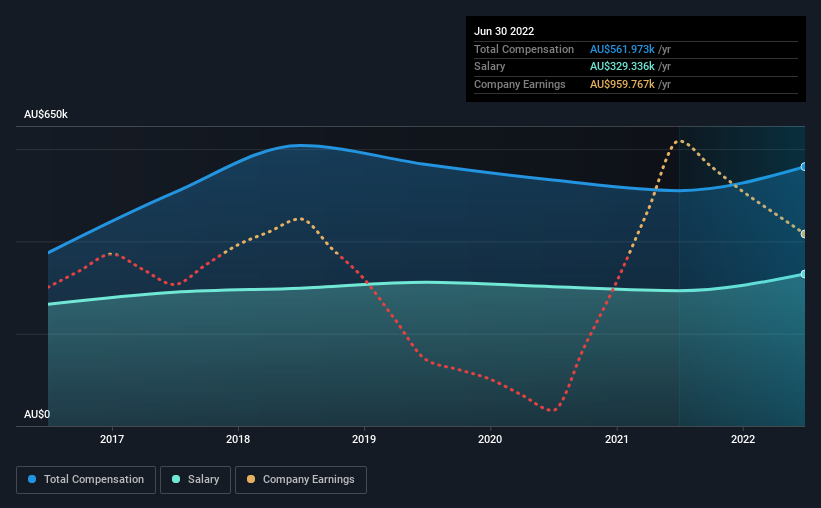Click the AU$650k axis label
Image resolution: width=821 pixels, height=508 pixels.
pos(46,115)
